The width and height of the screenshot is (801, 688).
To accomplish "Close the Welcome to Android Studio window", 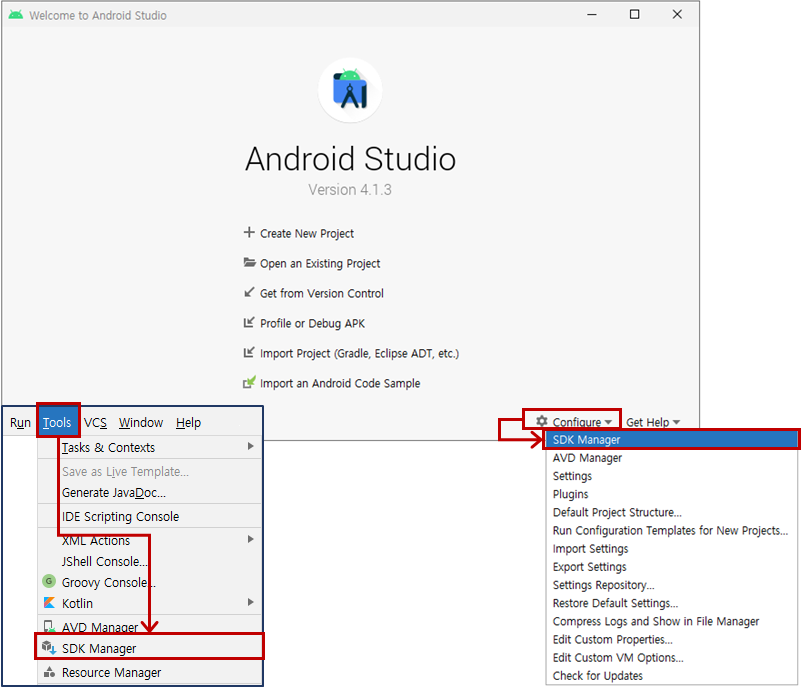I will pyautogui.click(x=677, y=14).
